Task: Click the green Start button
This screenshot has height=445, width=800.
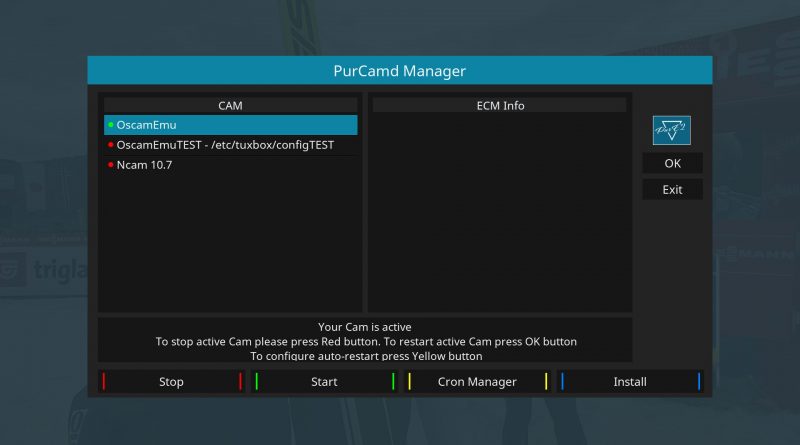Action: click(324, 382)
